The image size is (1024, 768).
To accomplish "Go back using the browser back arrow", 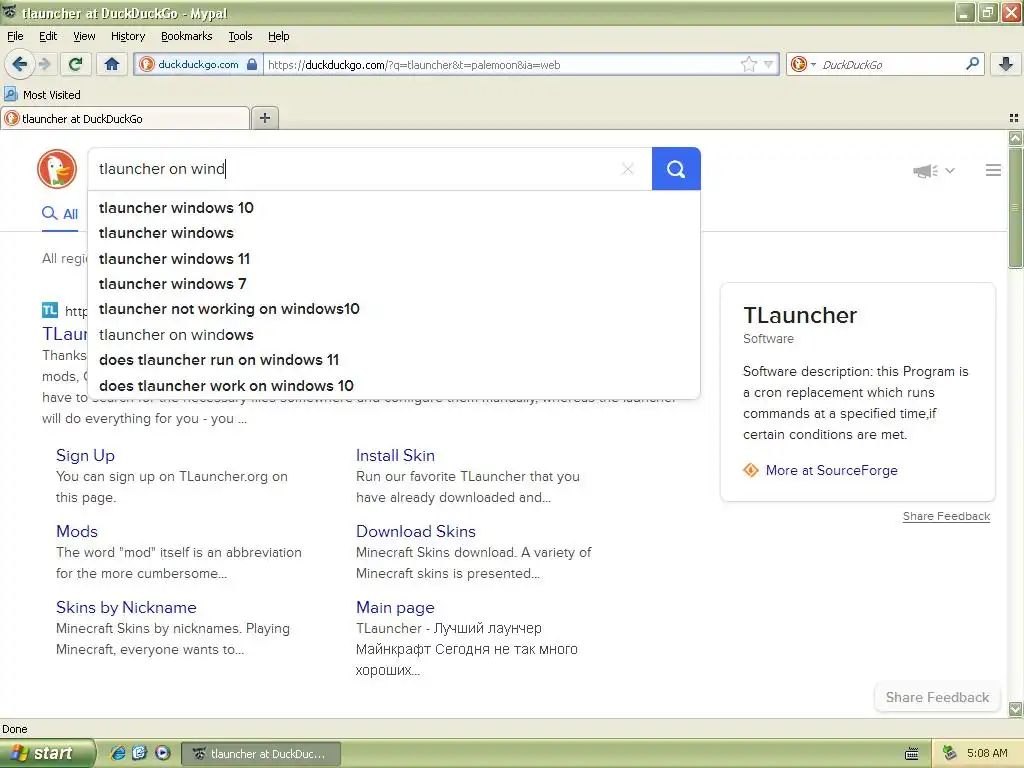I will click(x=19, y=64).
